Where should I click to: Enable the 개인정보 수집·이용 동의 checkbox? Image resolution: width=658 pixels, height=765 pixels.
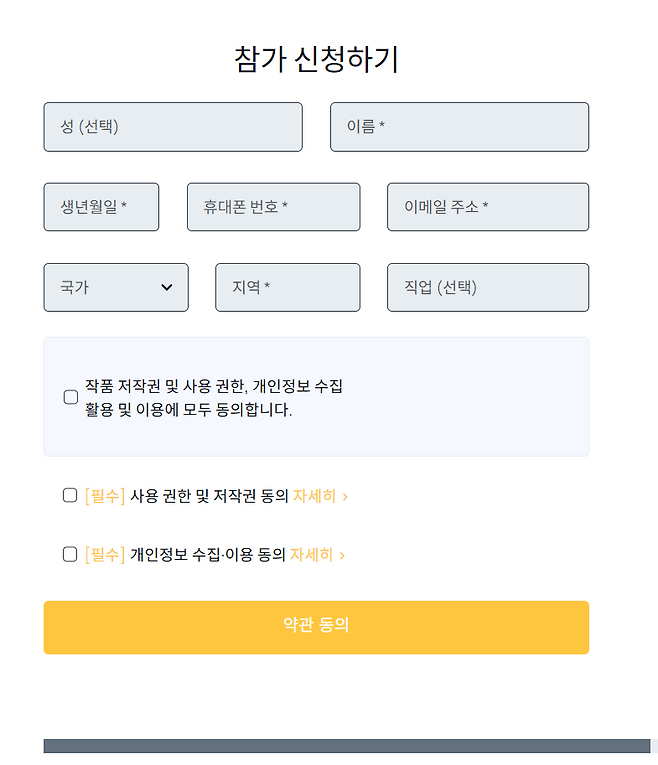tap(70, 554)
